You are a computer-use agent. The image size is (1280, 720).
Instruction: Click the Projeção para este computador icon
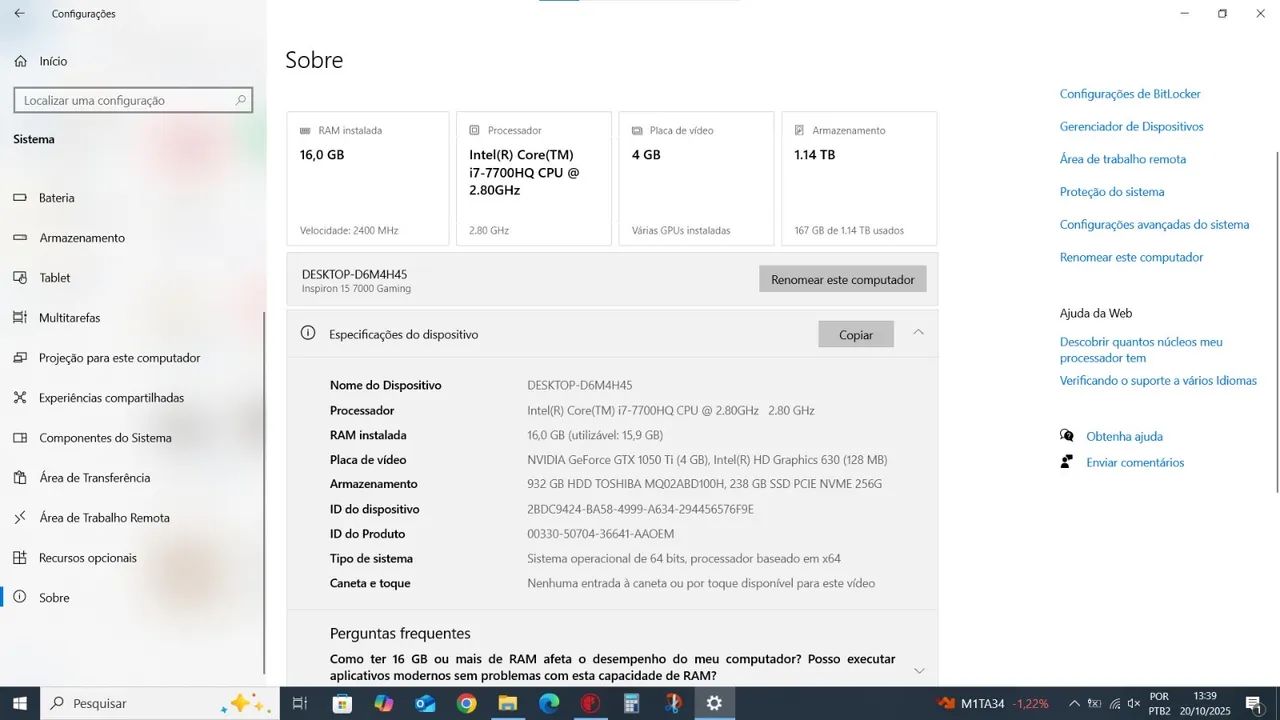click(20, 358)
